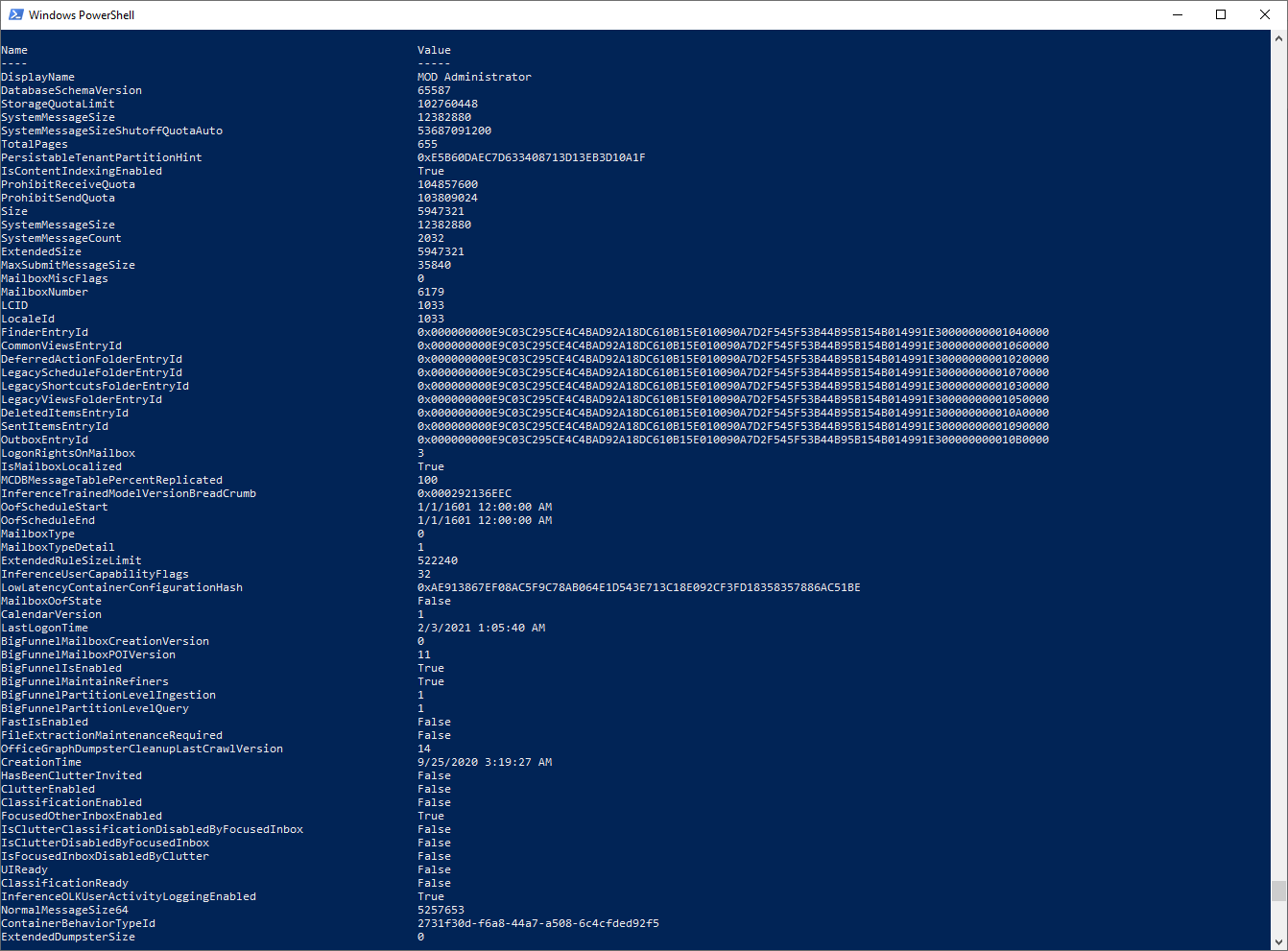The image size is (1288, 951).
Task: Click the Value column header
Action: click(432, 49)
